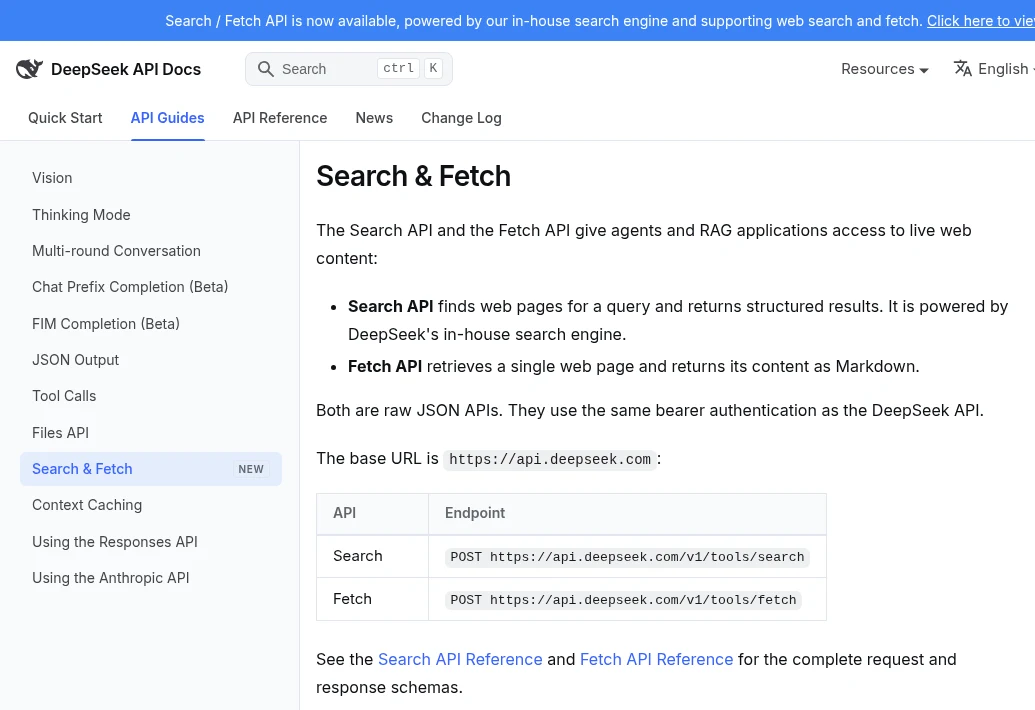Open the Thinking Mode sidebar page
This screenshot has height=710, width=1035.
click(x=150, y=215)
